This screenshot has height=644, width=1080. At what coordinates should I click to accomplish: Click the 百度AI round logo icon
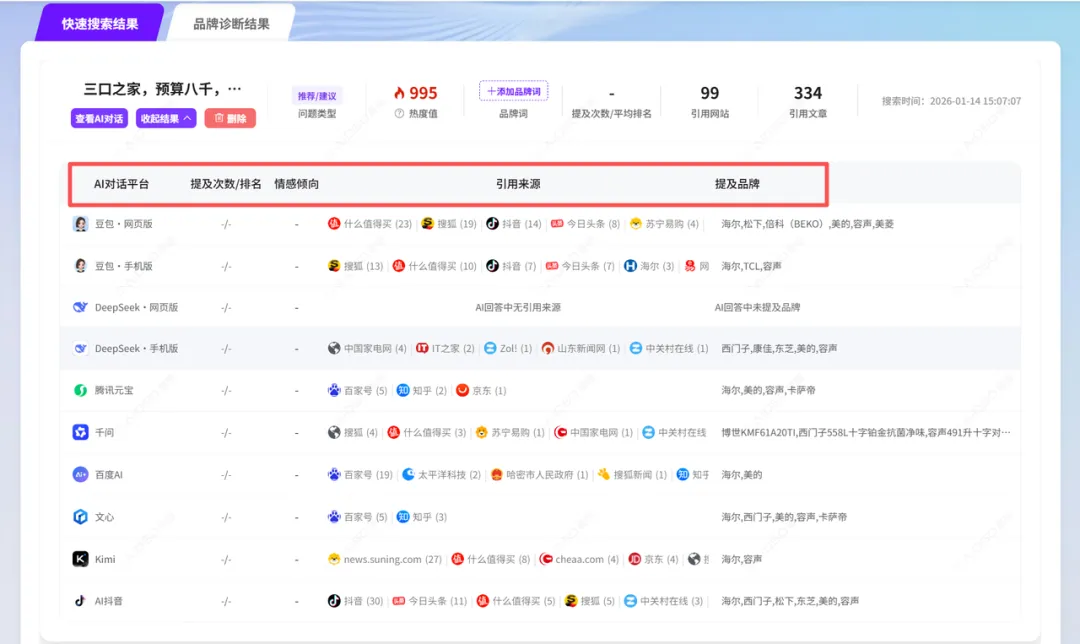[x=80, y=474]
